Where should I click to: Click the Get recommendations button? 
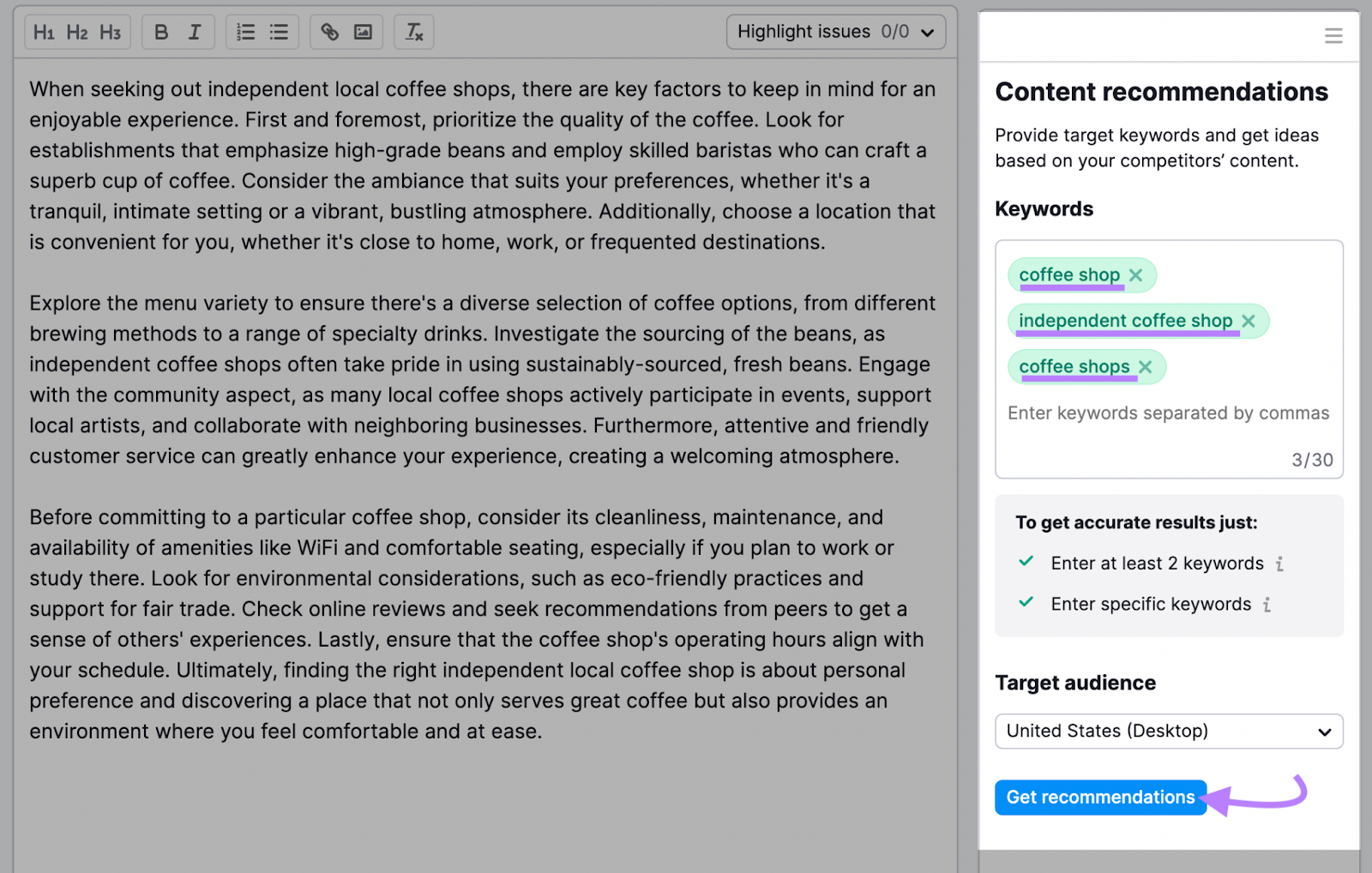(x=1100, y=798)
